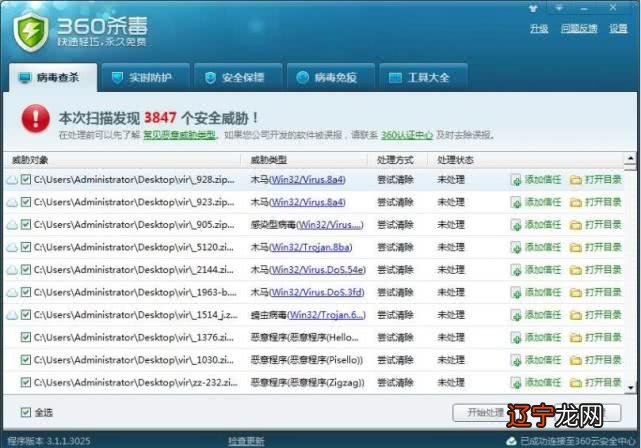This screenshot has width=641, height=448.
Task: Click the list scrollbar up arrow
Action: pyautogui.click(x=630, y=158)
